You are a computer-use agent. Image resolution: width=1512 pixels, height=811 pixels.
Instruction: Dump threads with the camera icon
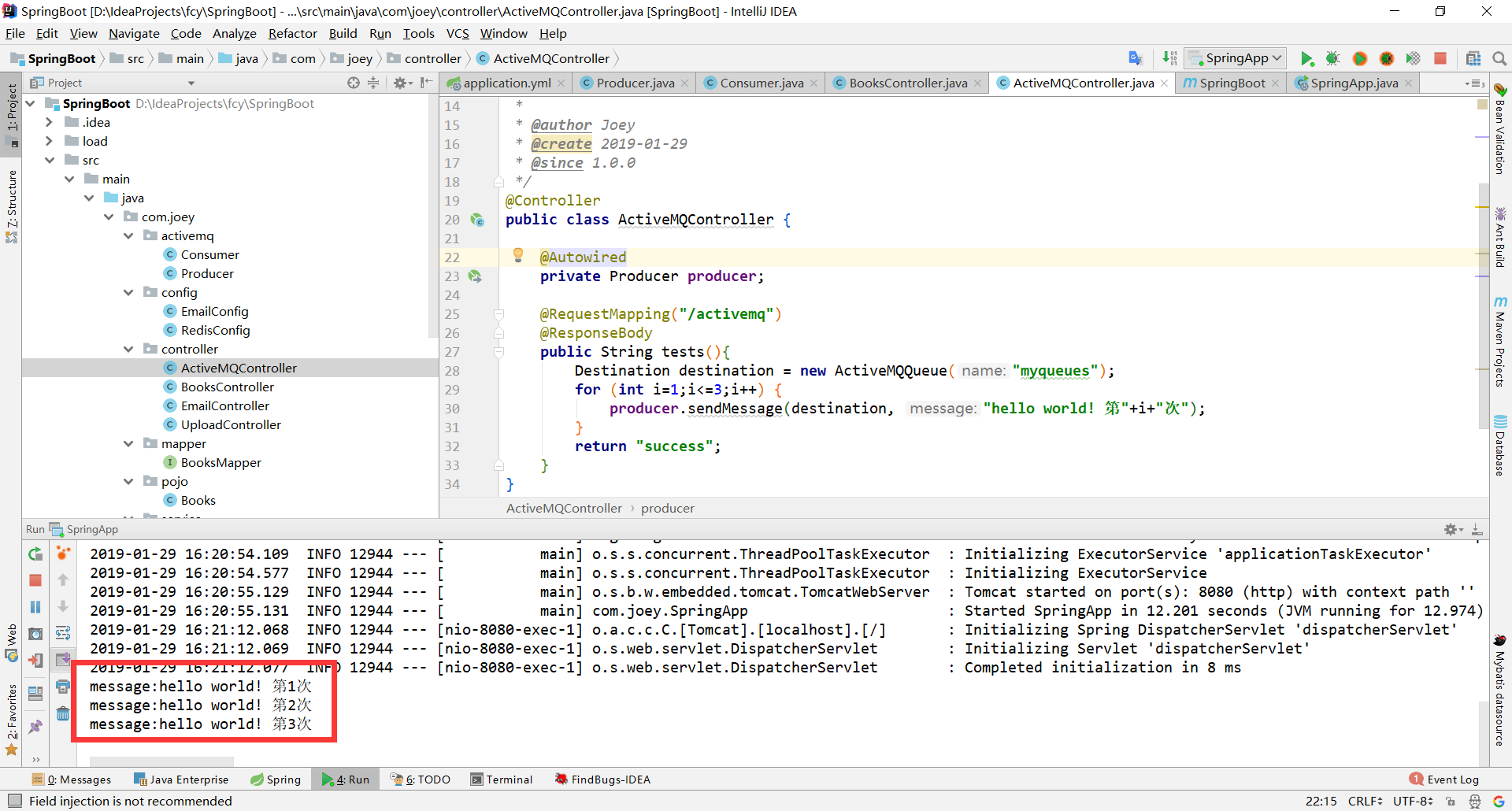[x=35, y=634]
